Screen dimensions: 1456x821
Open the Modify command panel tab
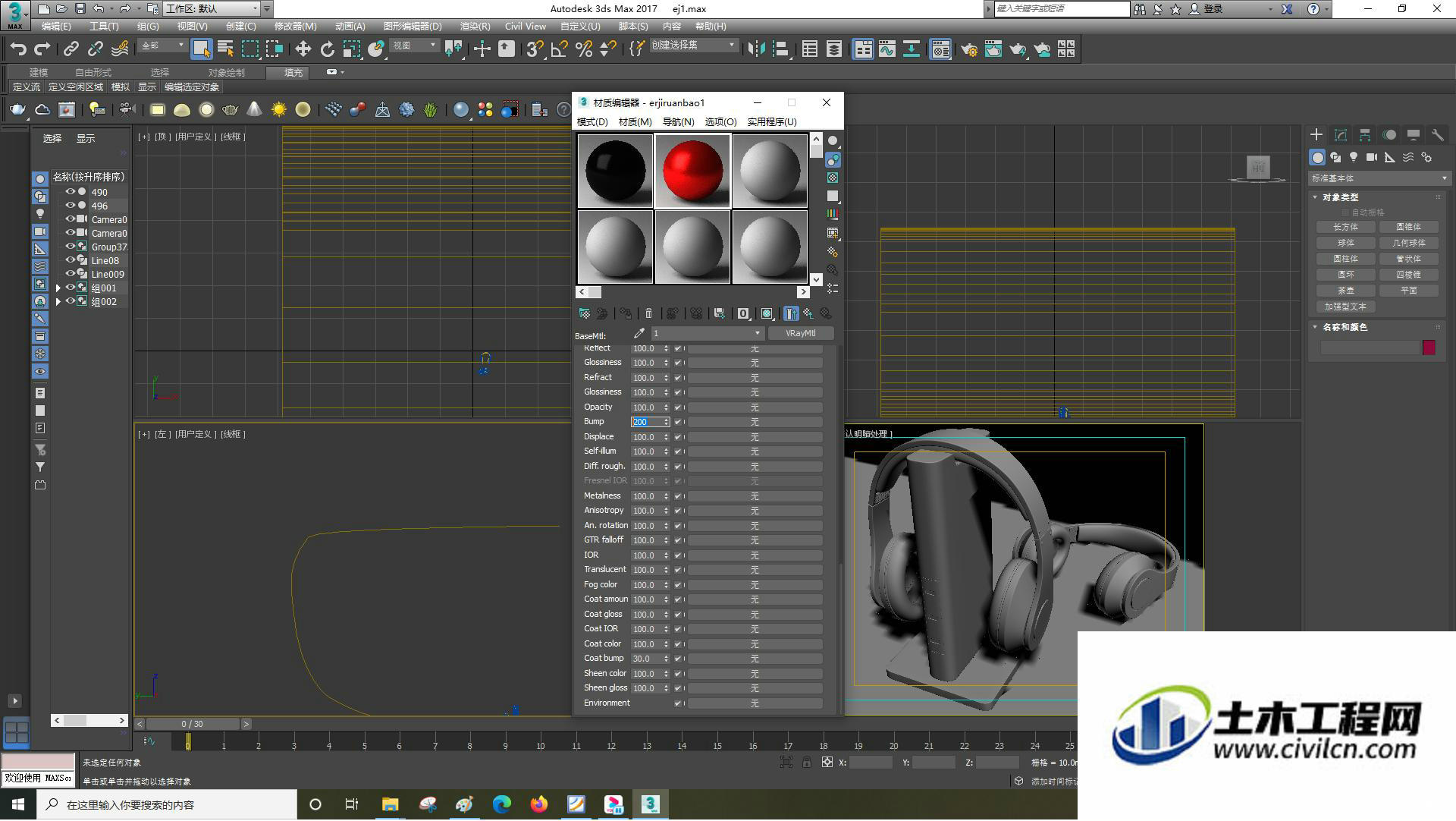tap(1341, 135)
